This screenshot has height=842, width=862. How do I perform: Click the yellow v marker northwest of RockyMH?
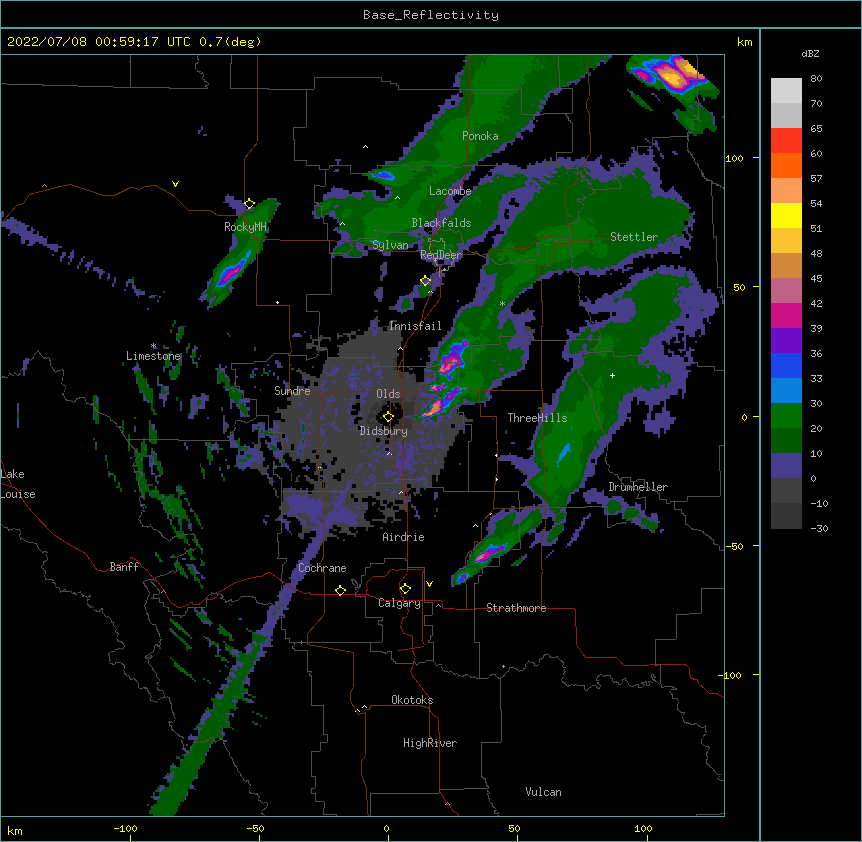point(175,184)
